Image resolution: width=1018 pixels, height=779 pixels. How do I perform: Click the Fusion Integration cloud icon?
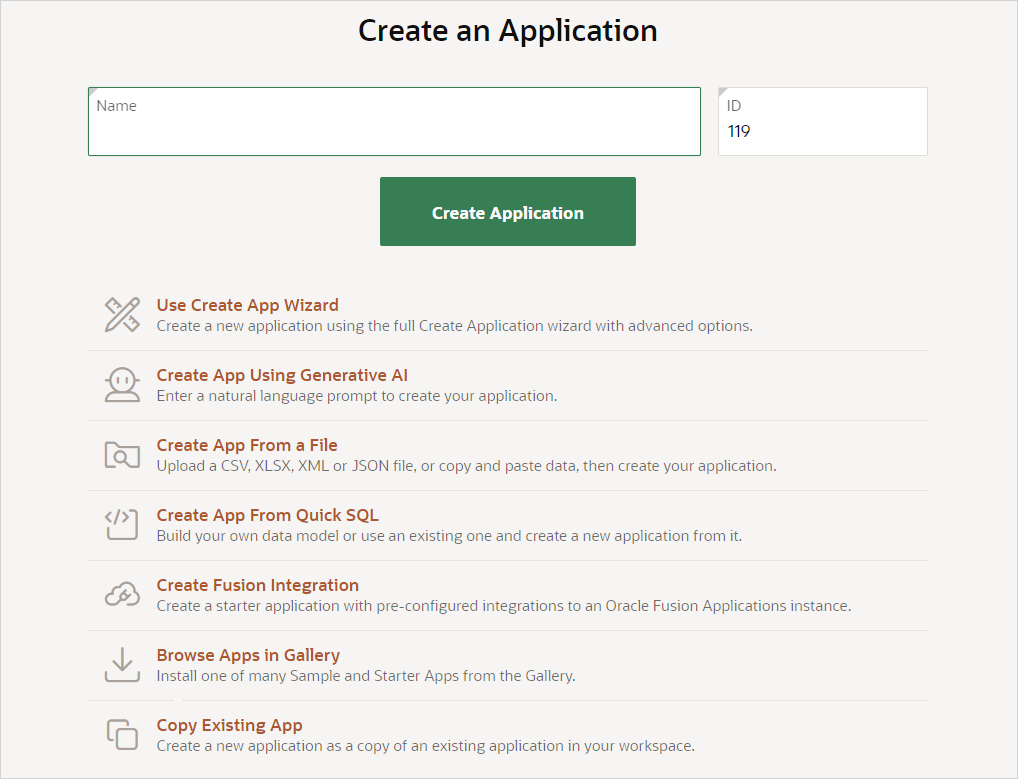(x=122, y=595)
